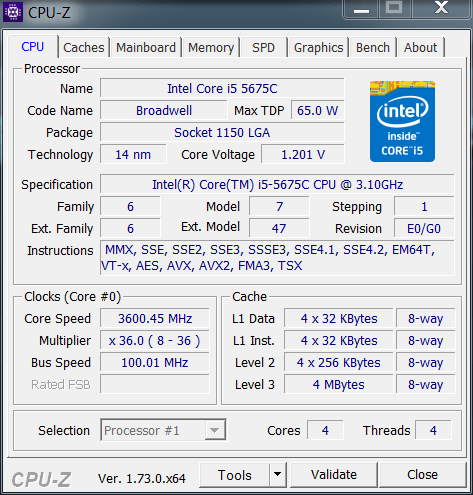Viewport: 473px width, 495px height.
Task: Click the Model value 7
Action: pyautogui.click(x=279, y=206)
